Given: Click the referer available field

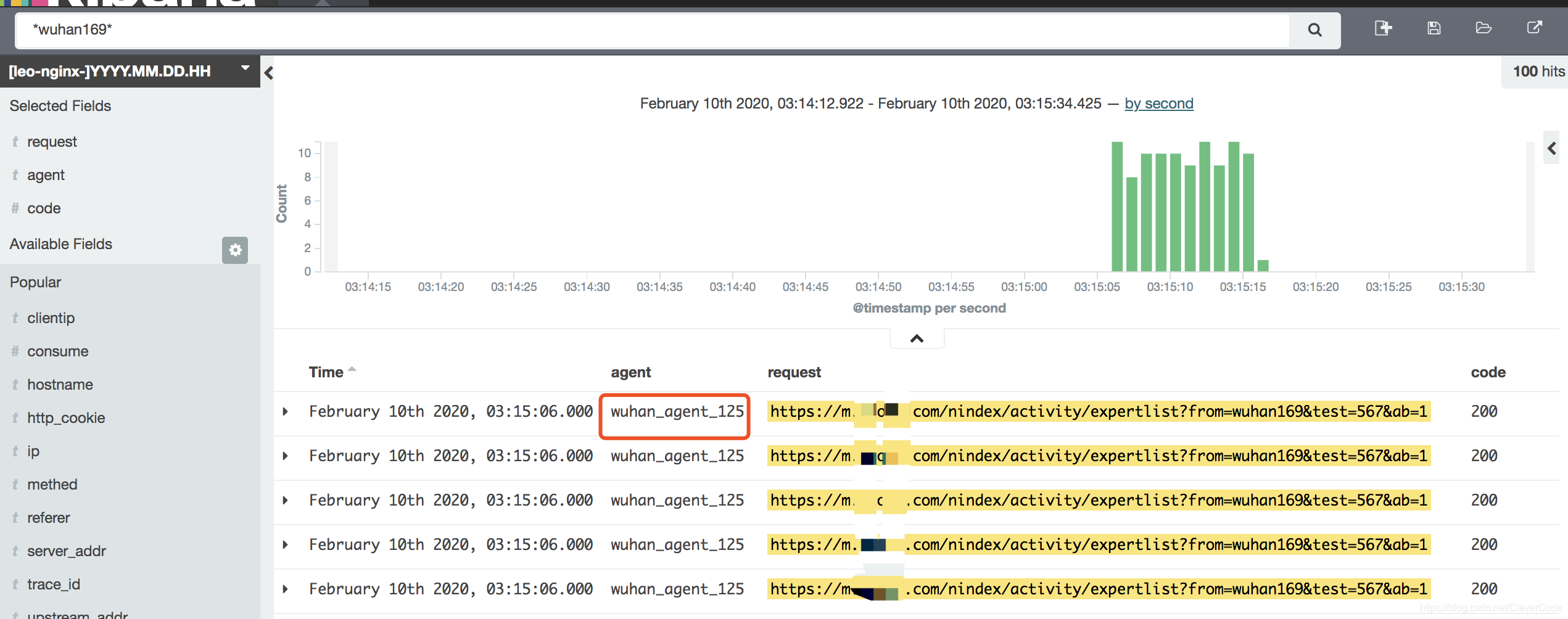Looking at the screenshot, I should coord(48,518).
